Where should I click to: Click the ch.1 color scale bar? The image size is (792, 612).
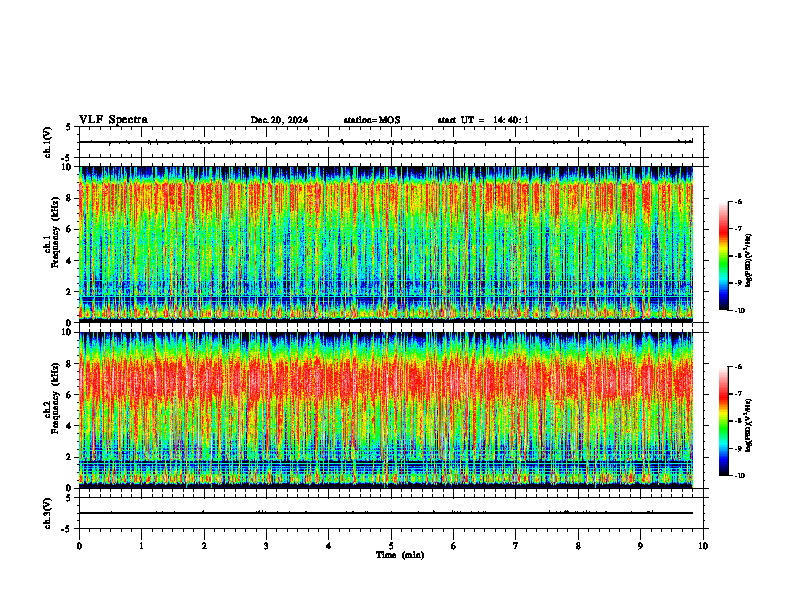(723, 256)
